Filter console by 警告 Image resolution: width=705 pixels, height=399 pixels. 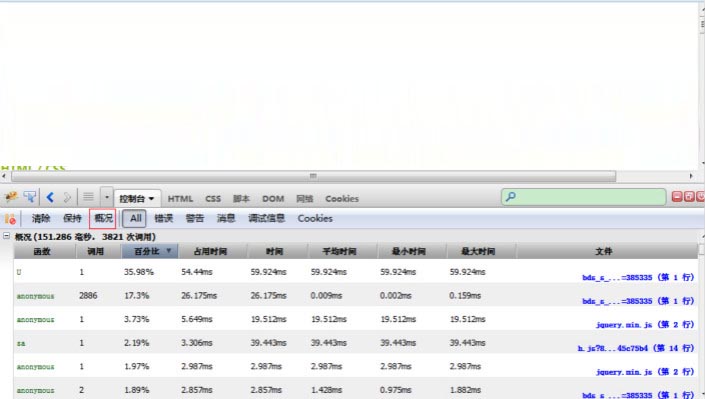click(195, 219)
